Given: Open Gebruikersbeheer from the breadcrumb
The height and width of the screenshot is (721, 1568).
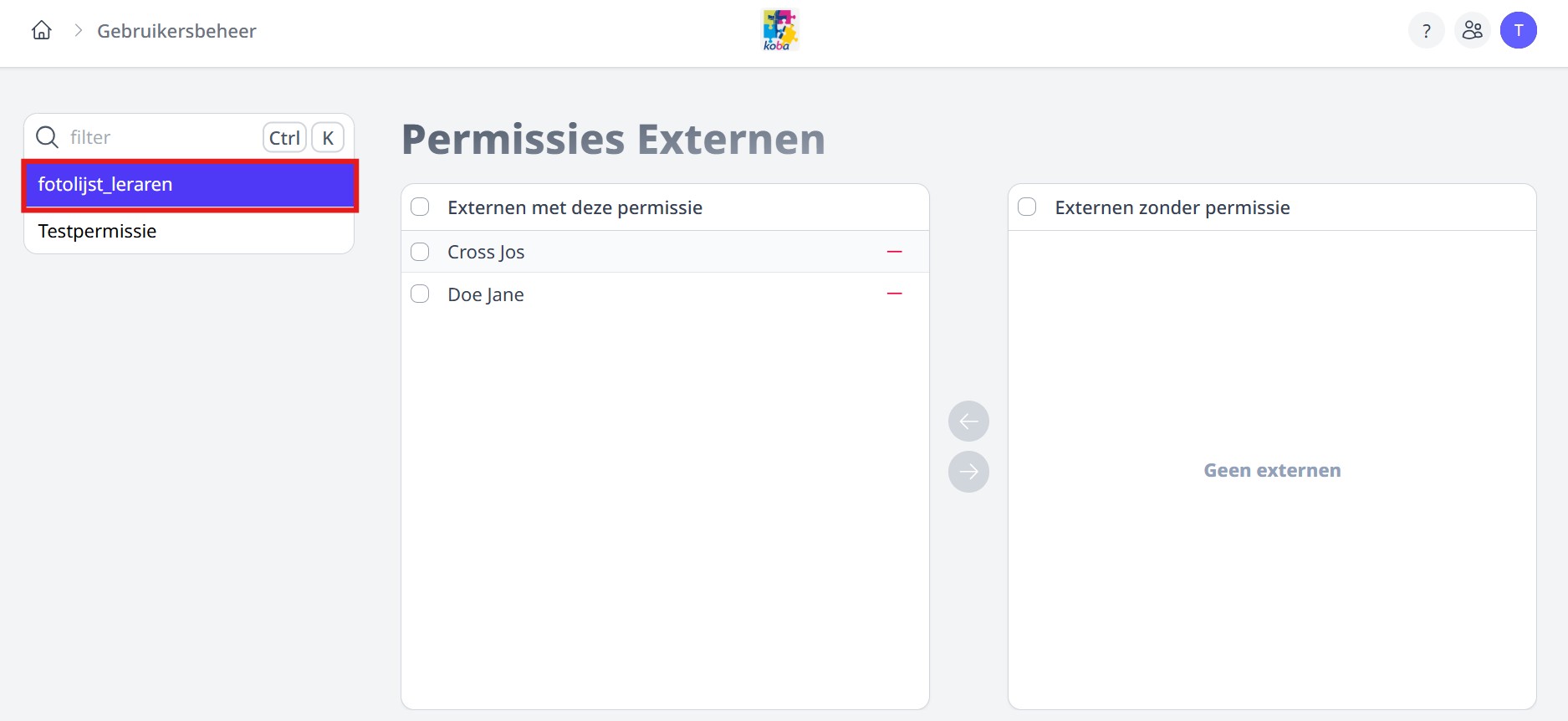Looking at the screenshot, I should pyautogui.click(x=176, y=30).
